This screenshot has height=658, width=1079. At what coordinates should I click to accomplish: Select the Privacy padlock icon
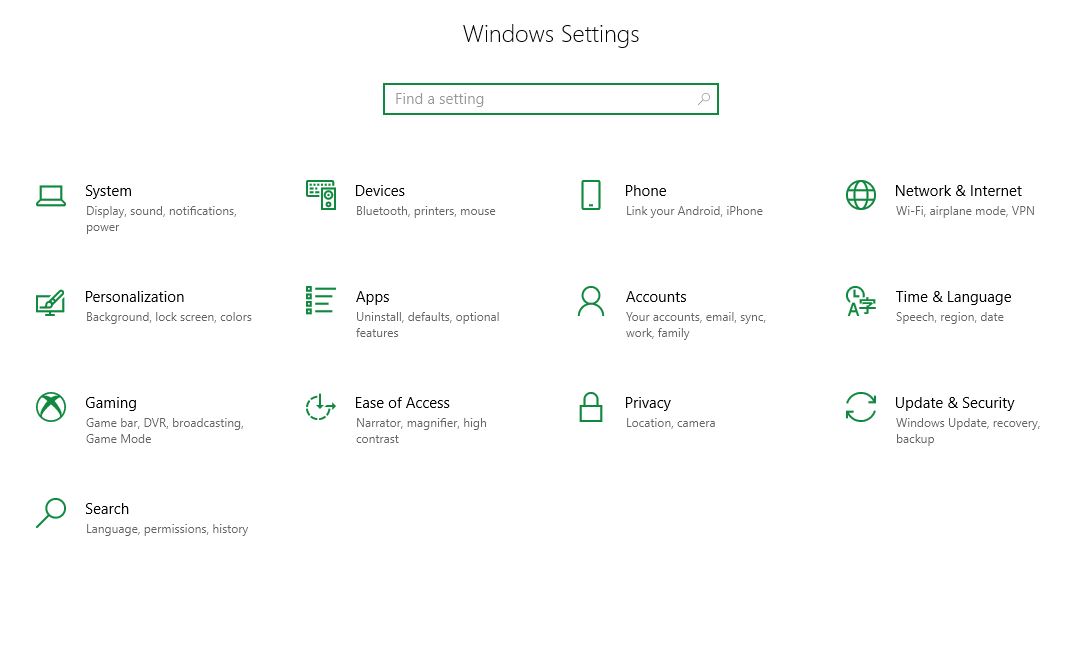591,407
